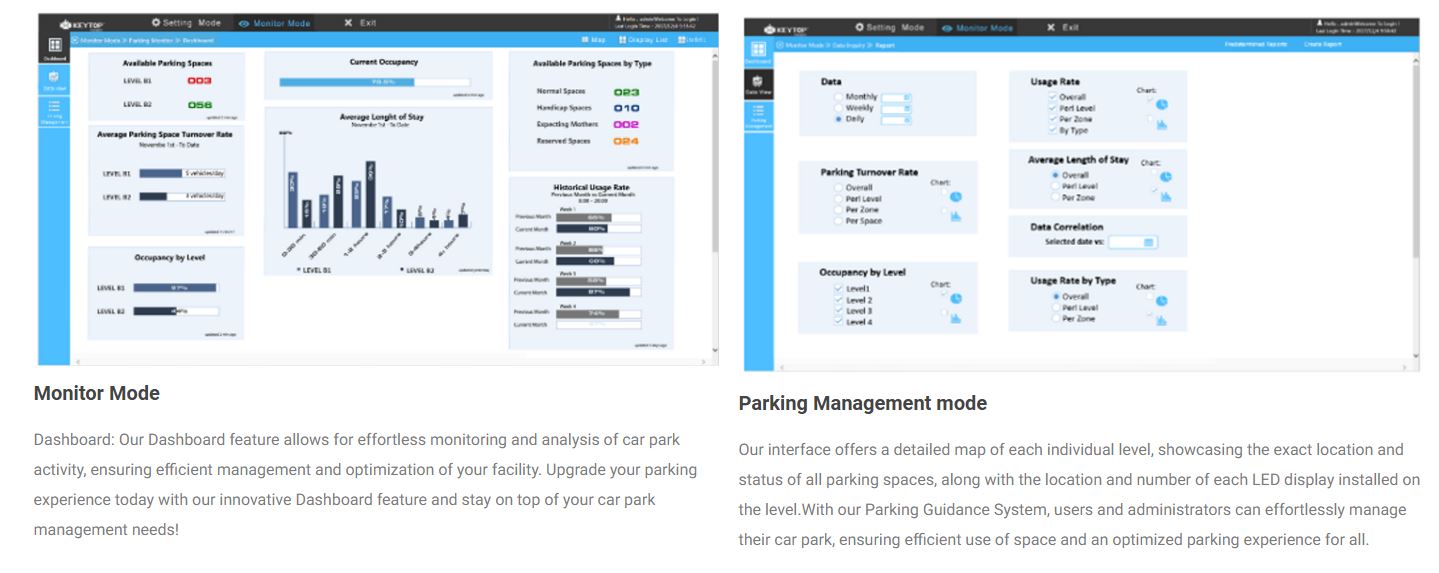Select pie chart icon in Parking Turnover Rate

pyautogui.click(x=955, y=197)
